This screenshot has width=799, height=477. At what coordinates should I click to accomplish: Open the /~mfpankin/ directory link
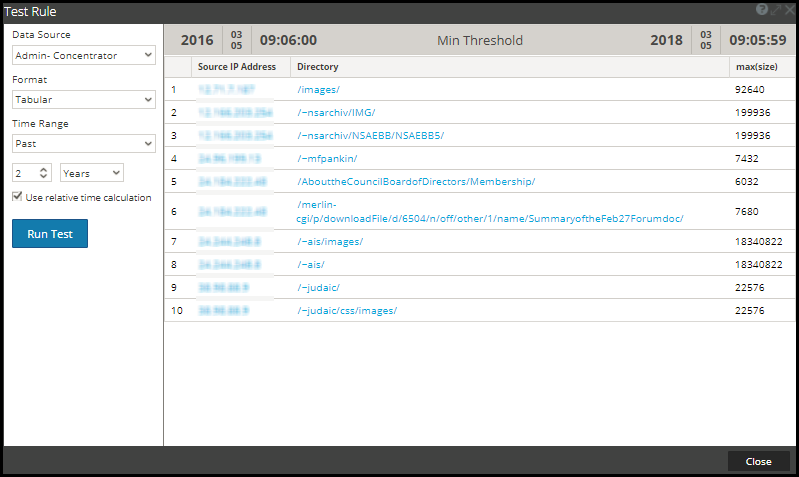[x=327, y=158]
